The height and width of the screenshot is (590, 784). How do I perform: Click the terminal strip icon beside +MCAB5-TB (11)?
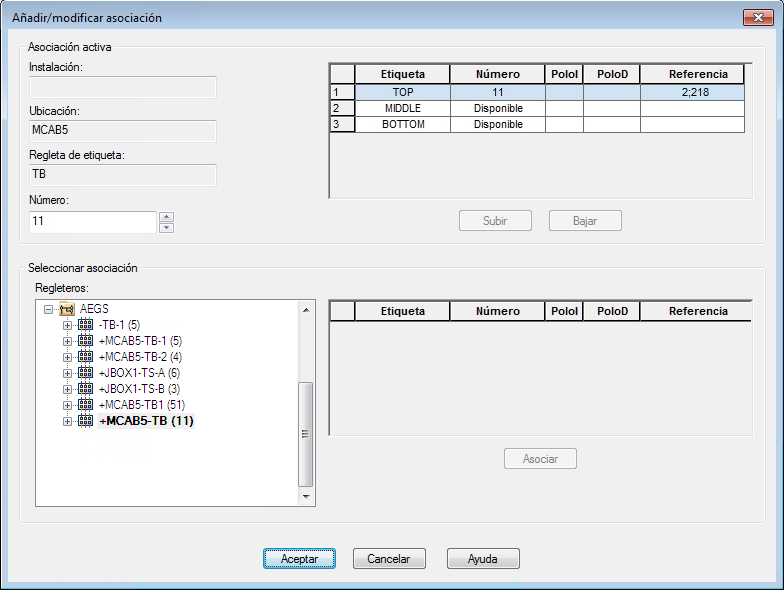click(86, 421)
